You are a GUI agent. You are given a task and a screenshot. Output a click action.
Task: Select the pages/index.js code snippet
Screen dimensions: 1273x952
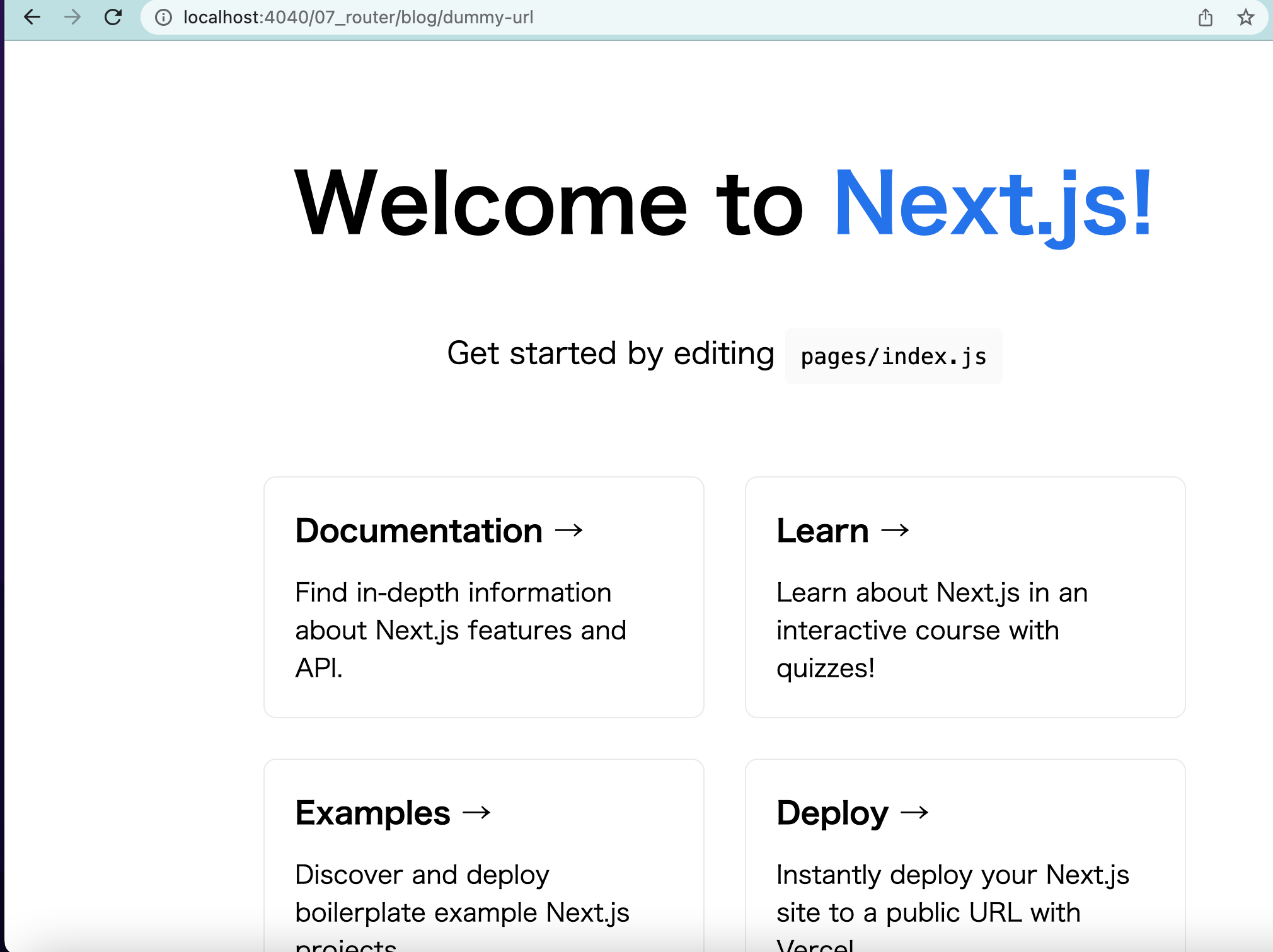point(892,355)
